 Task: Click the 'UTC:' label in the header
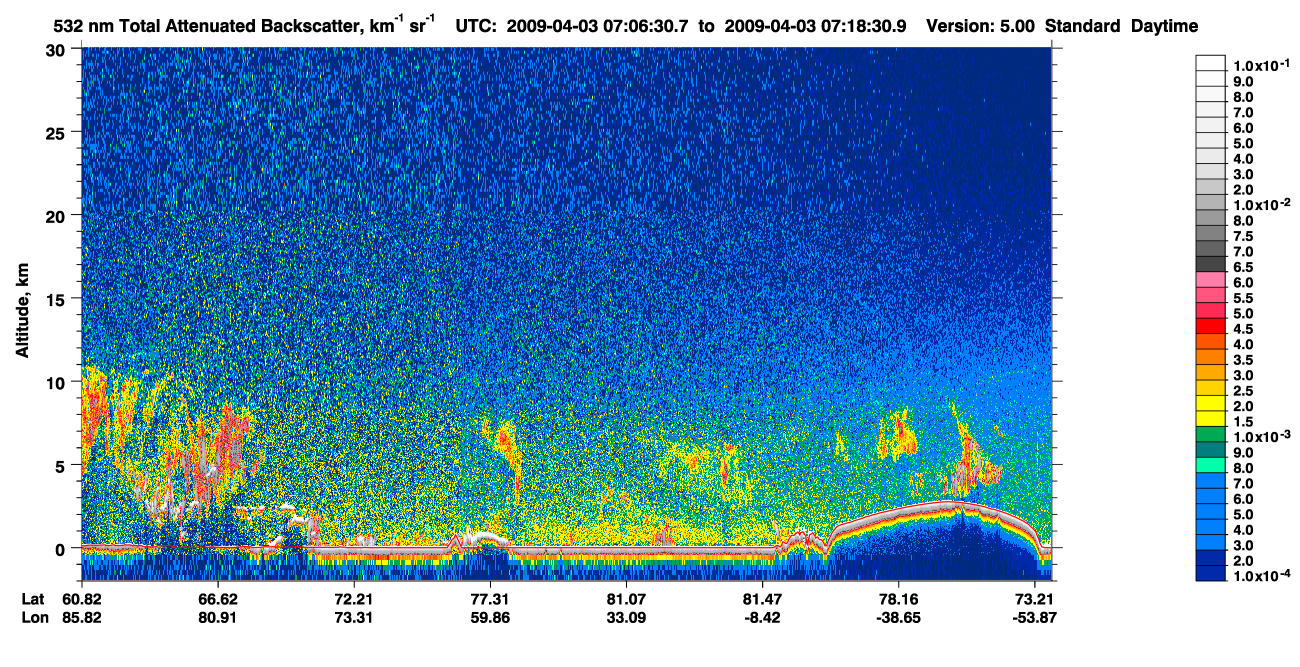tap(476, 27)
